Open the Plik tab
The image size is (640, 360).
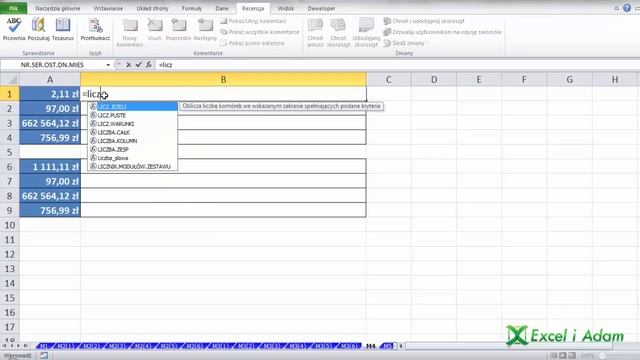(13, 8)
